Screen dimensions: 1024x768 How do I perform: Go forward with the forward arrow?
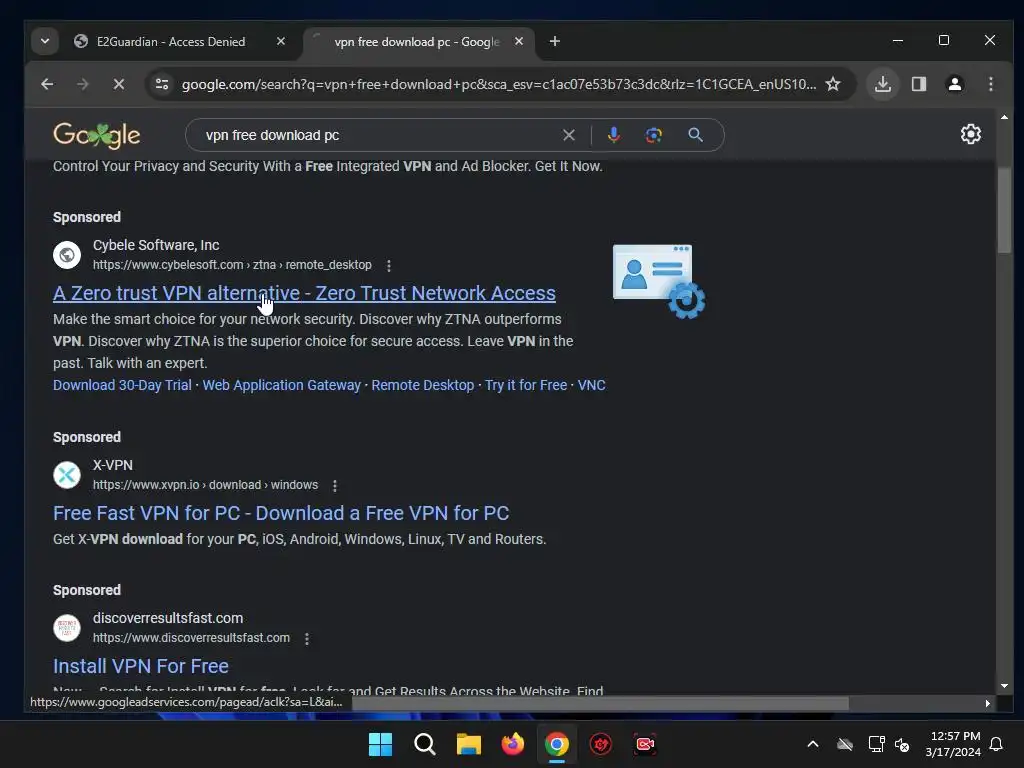click(82, 84)
